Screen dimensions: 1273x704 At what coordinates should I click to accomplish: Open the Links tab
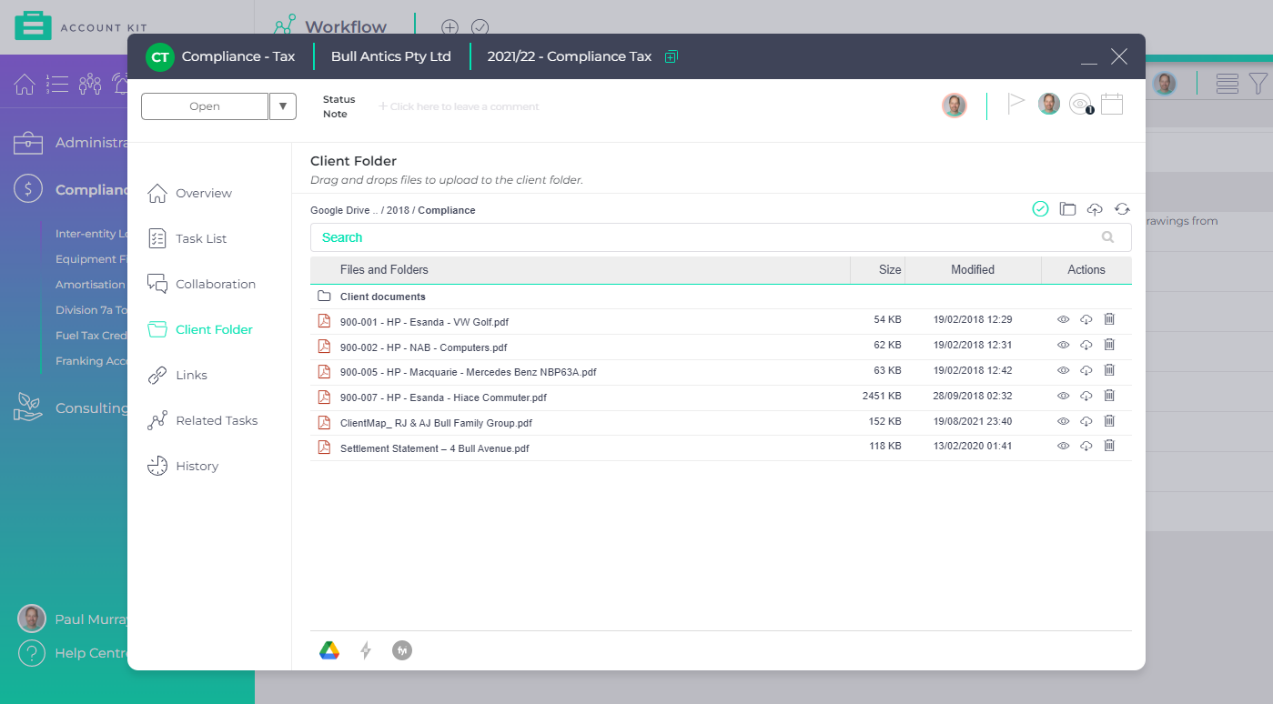click(177, 375)
